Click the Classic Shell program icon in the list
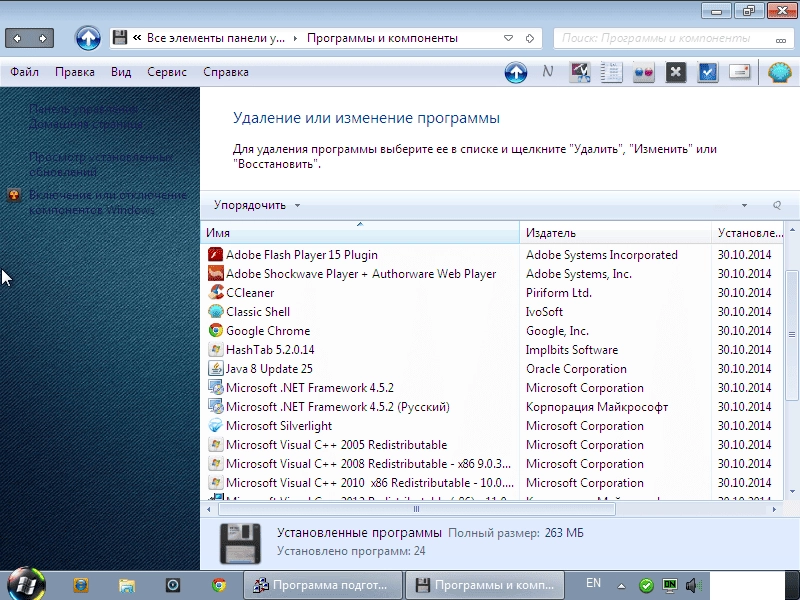This screenshot has height=600, width=800. [215, 311]
